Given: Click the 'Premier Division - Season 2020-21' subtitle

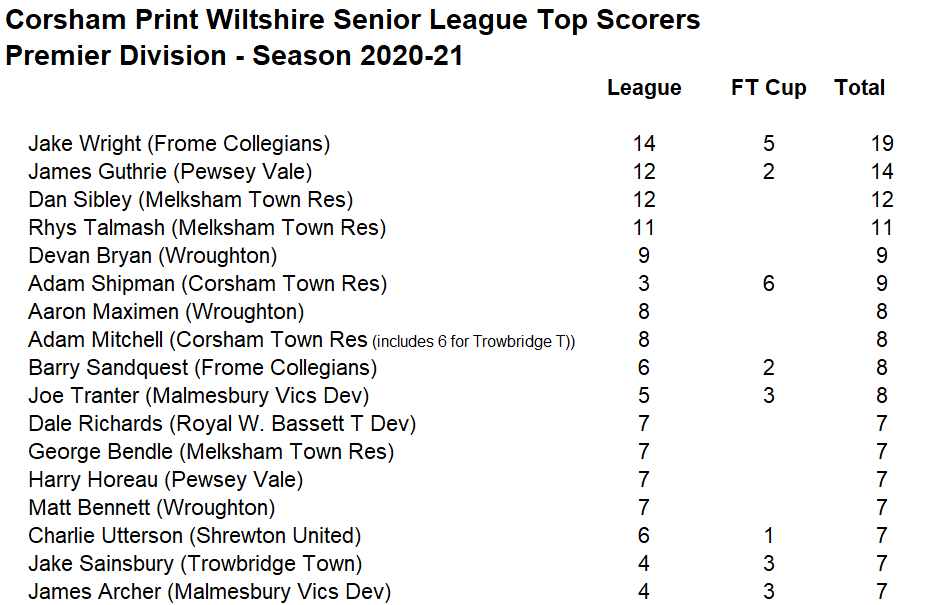Looking at the screenshot, I should [x=234, y=56].
